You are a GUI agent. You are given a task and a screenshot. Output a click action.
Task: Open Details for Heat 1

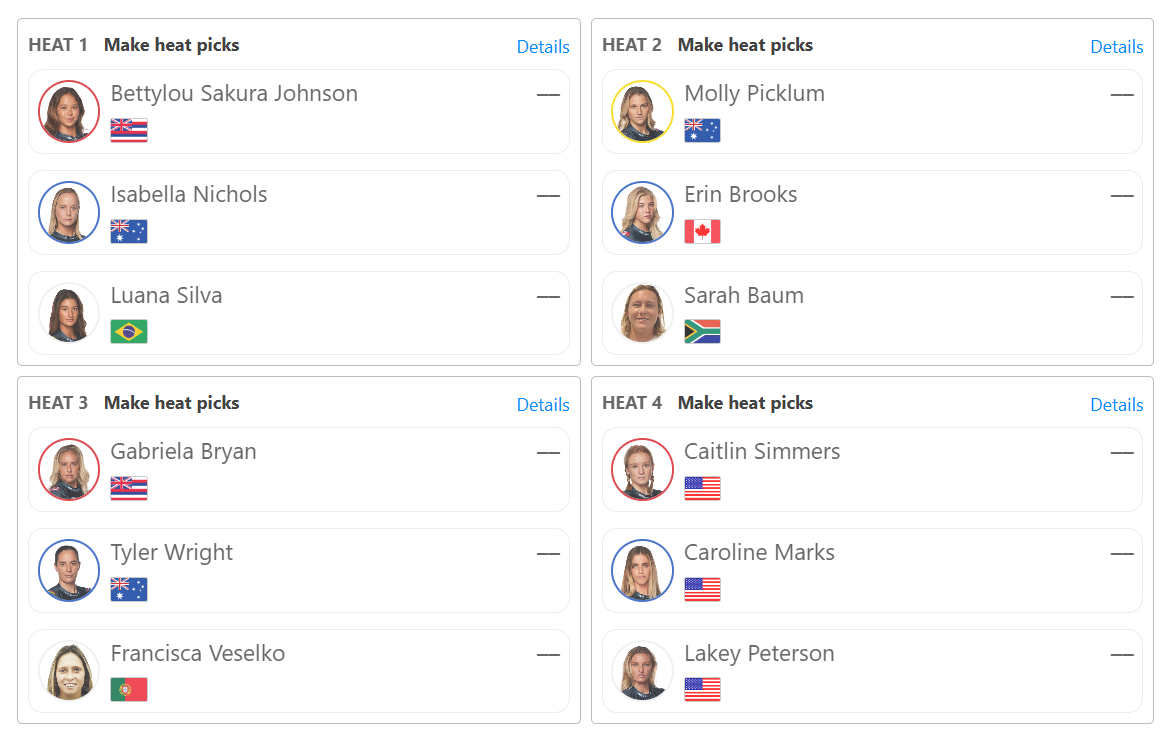pos(543,47)
